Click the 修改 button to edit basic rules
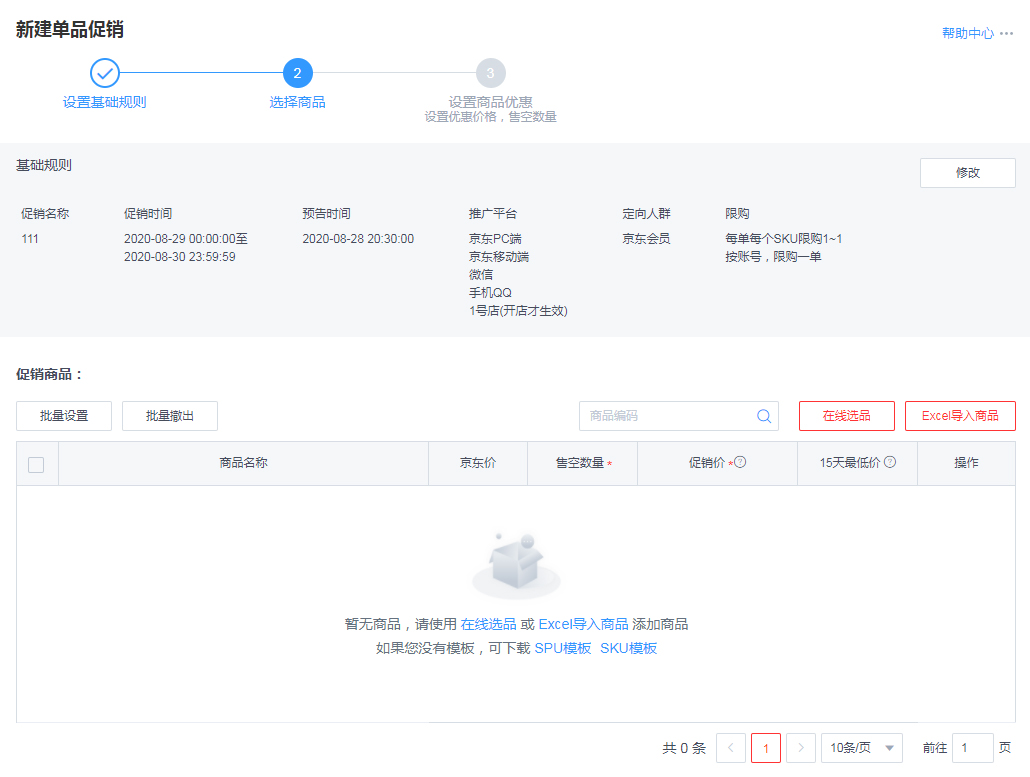Image resolution: width=1030 pixels, height=777 pixels. point(967,172)
